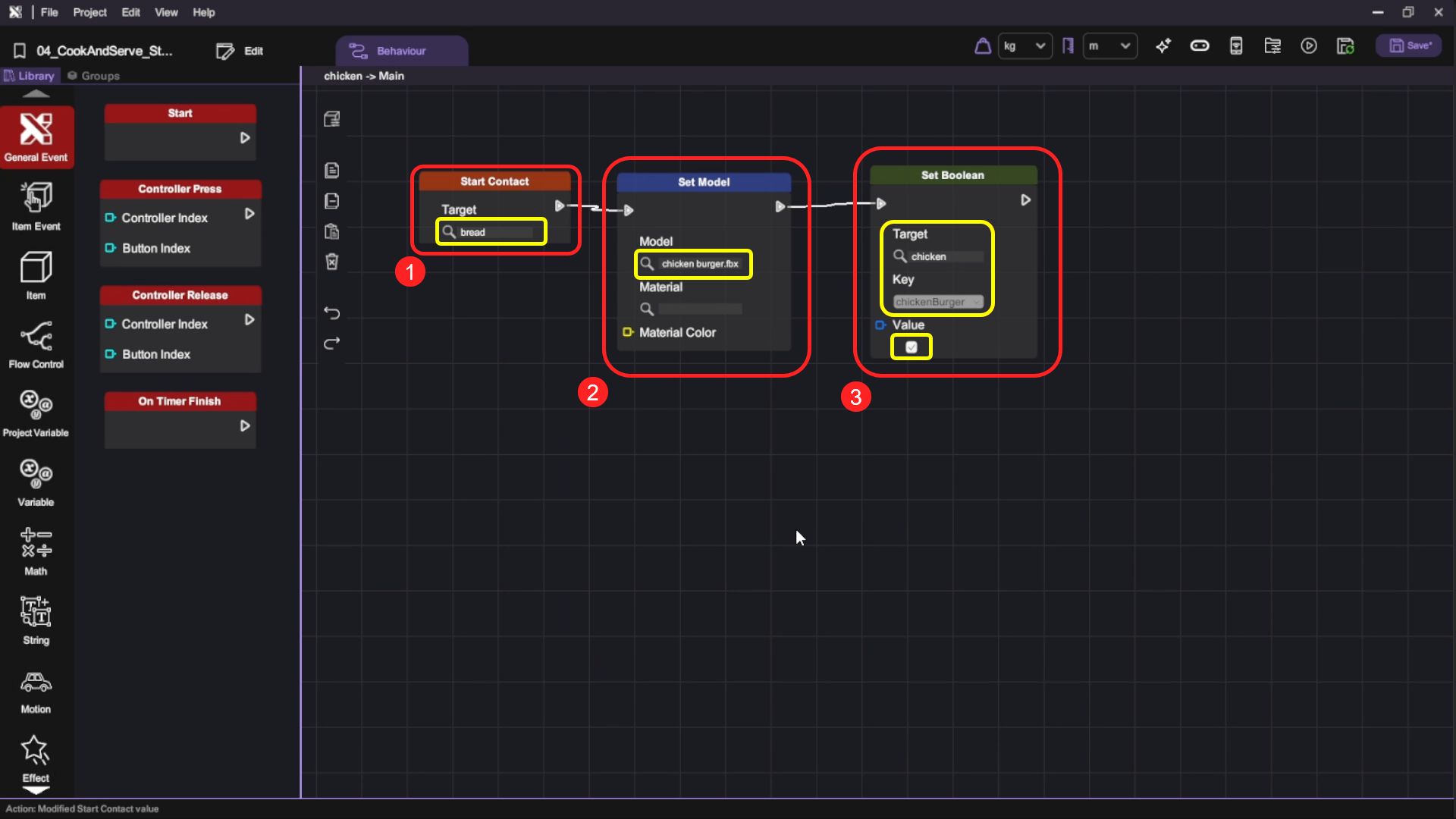Screen dimensions: 1456x819
Task: Toggle the Set Boolean Value checkbox
Action: click(x=912, y=347)
